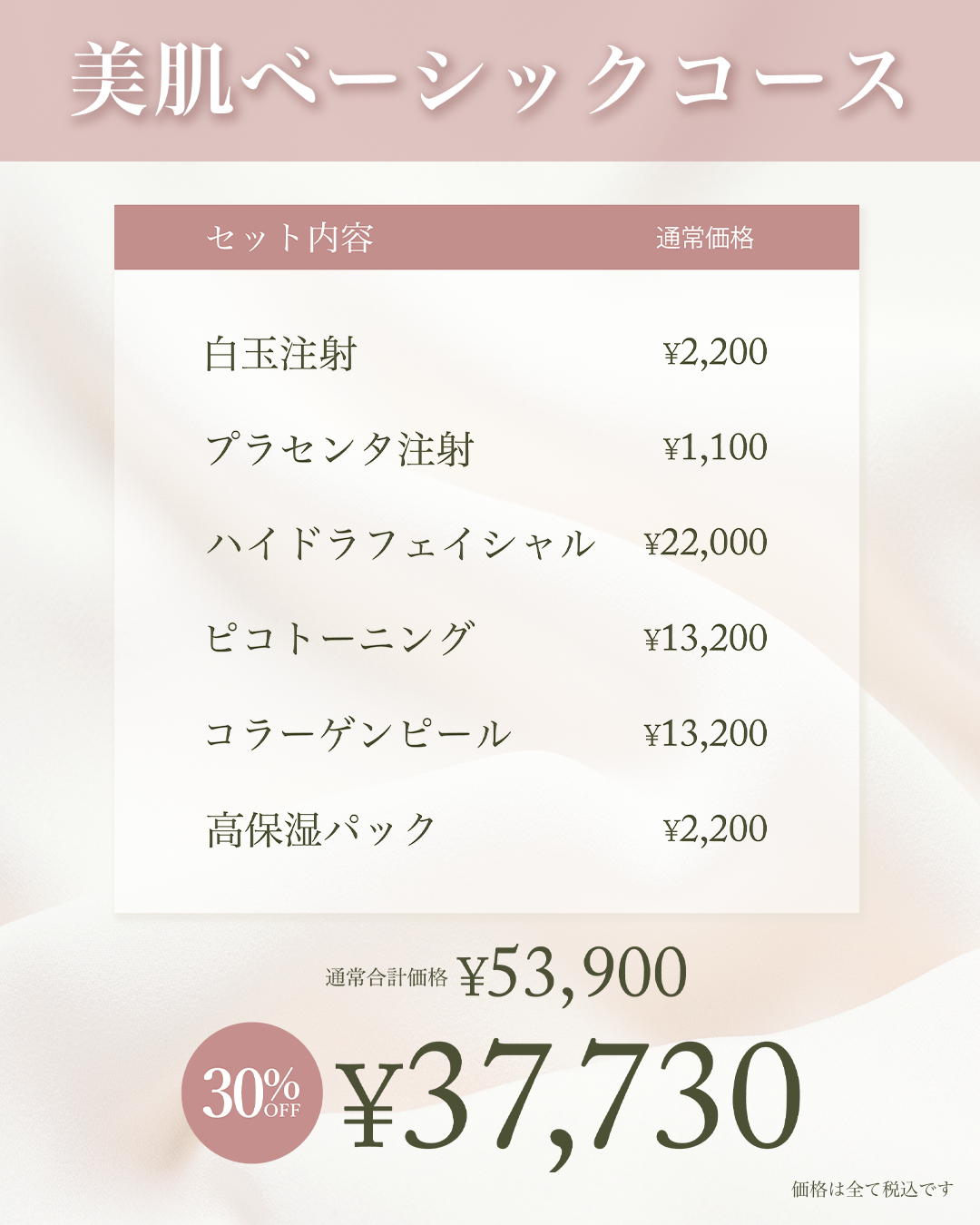Pick the ピコトーニング item name
980x1225 pixels.
(339, 639)
